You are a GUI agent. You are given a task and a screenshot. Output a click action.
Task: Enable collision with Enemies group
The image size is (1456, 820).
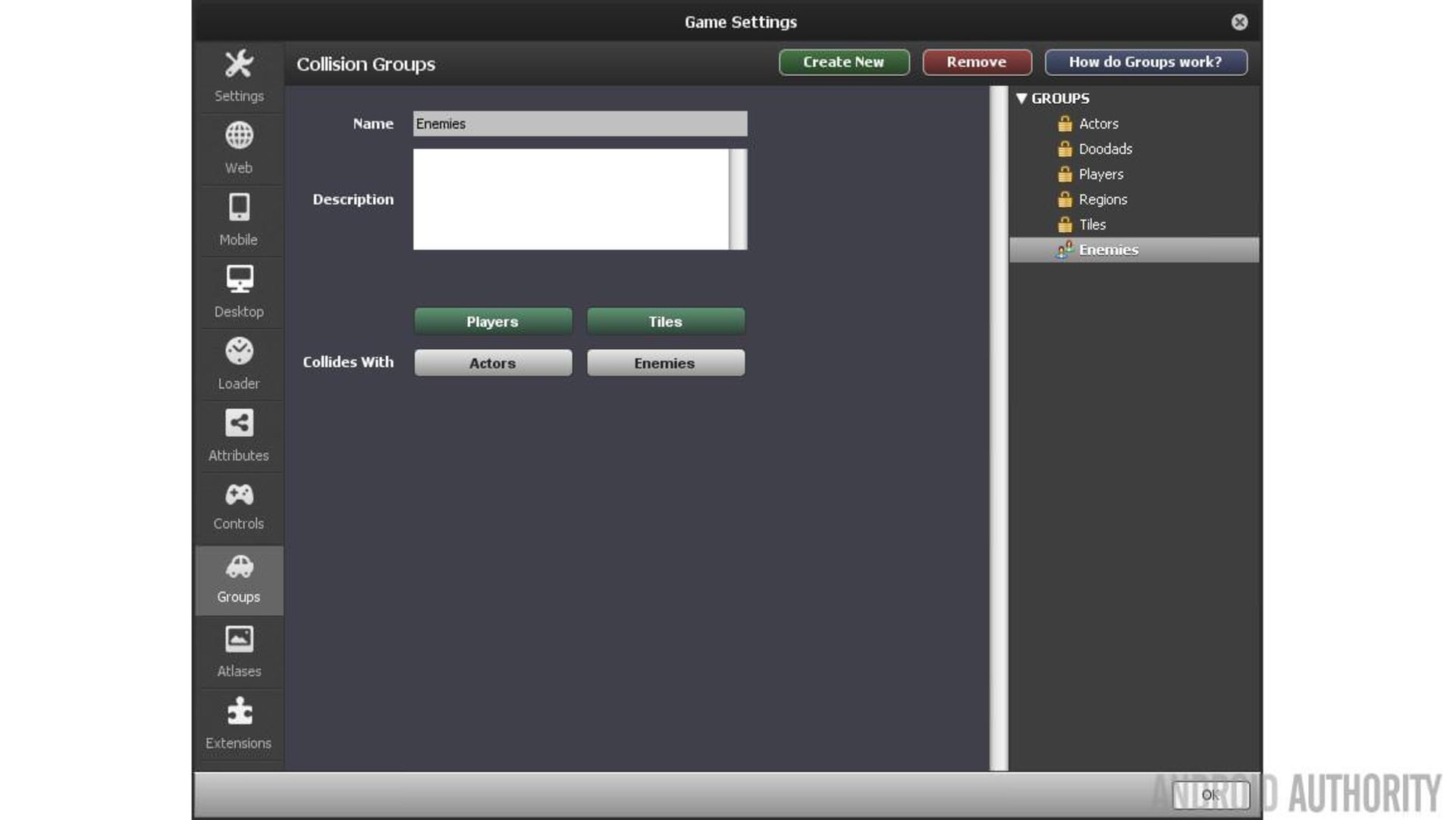click(x=665, y=363)
